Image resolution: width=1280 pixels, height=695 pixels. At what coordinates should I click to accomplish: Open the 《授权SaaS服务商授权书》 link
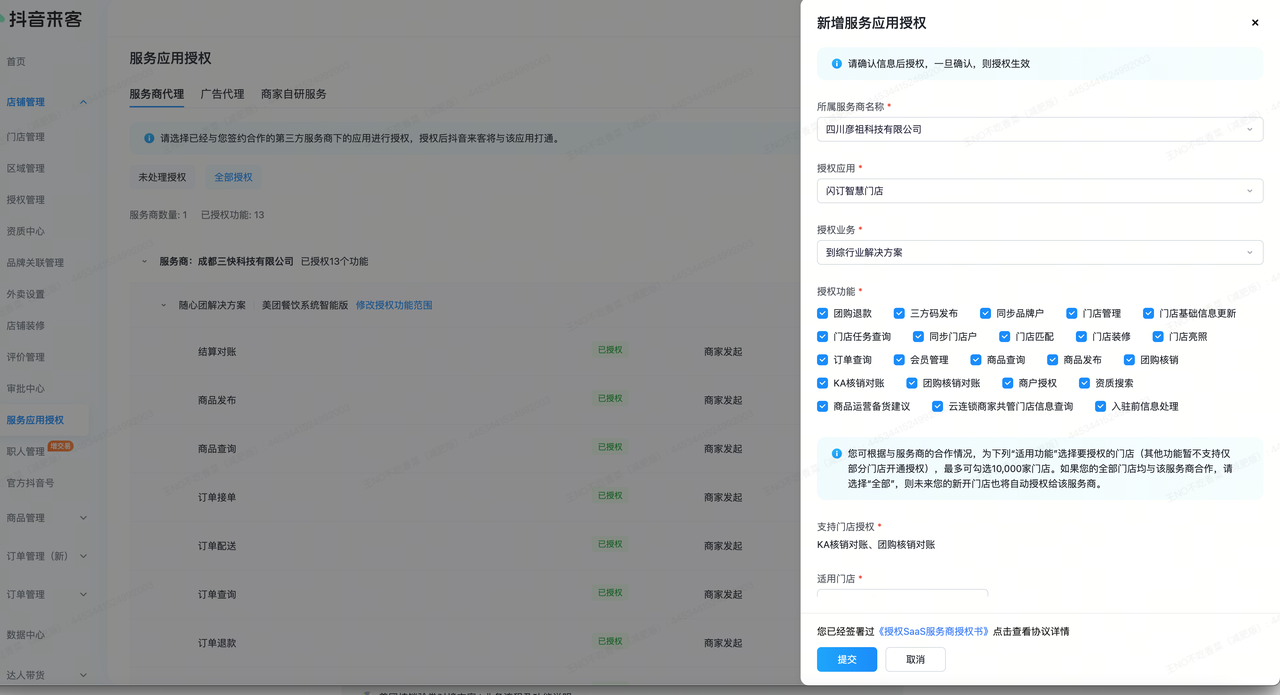pyautogui.click(x=933, y=632)
